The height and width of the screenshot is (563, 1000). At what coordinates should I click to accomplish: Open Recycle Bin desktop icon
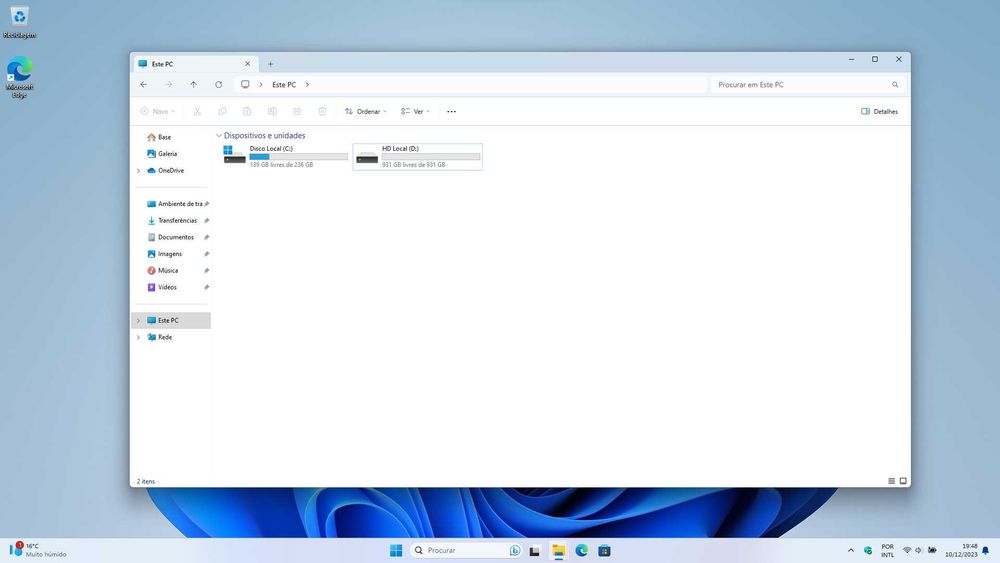(19, 22)
